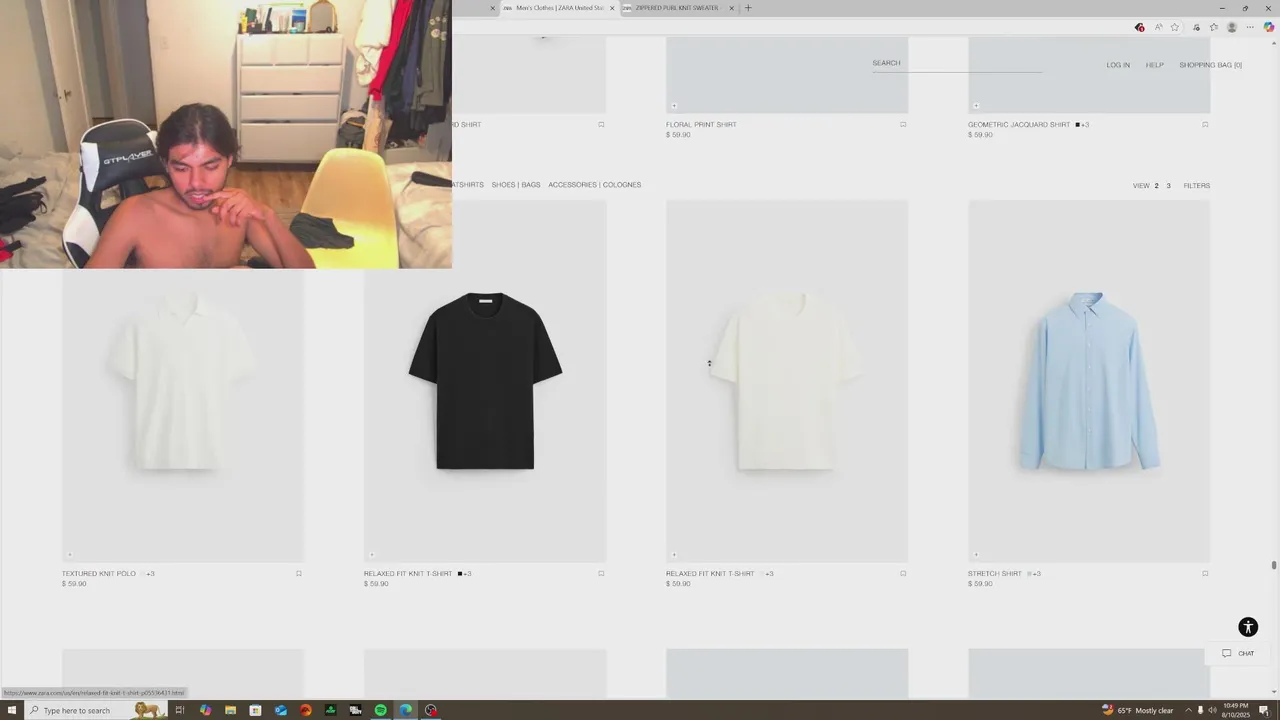
Task: Close the Zippered Purl Knit Sweater tab
Action: [731, 8]
